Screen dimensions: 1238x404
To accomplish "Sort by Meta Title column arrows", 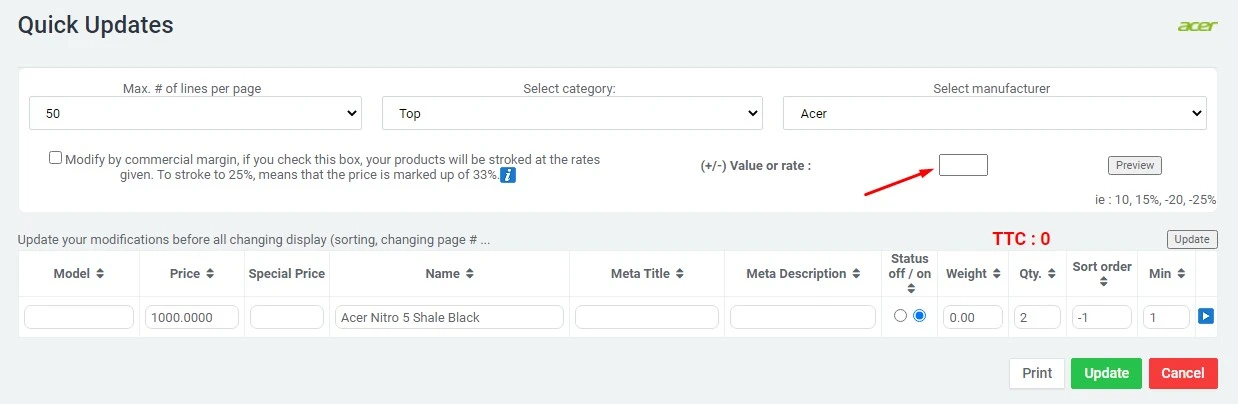I will (x=679, y=274).
